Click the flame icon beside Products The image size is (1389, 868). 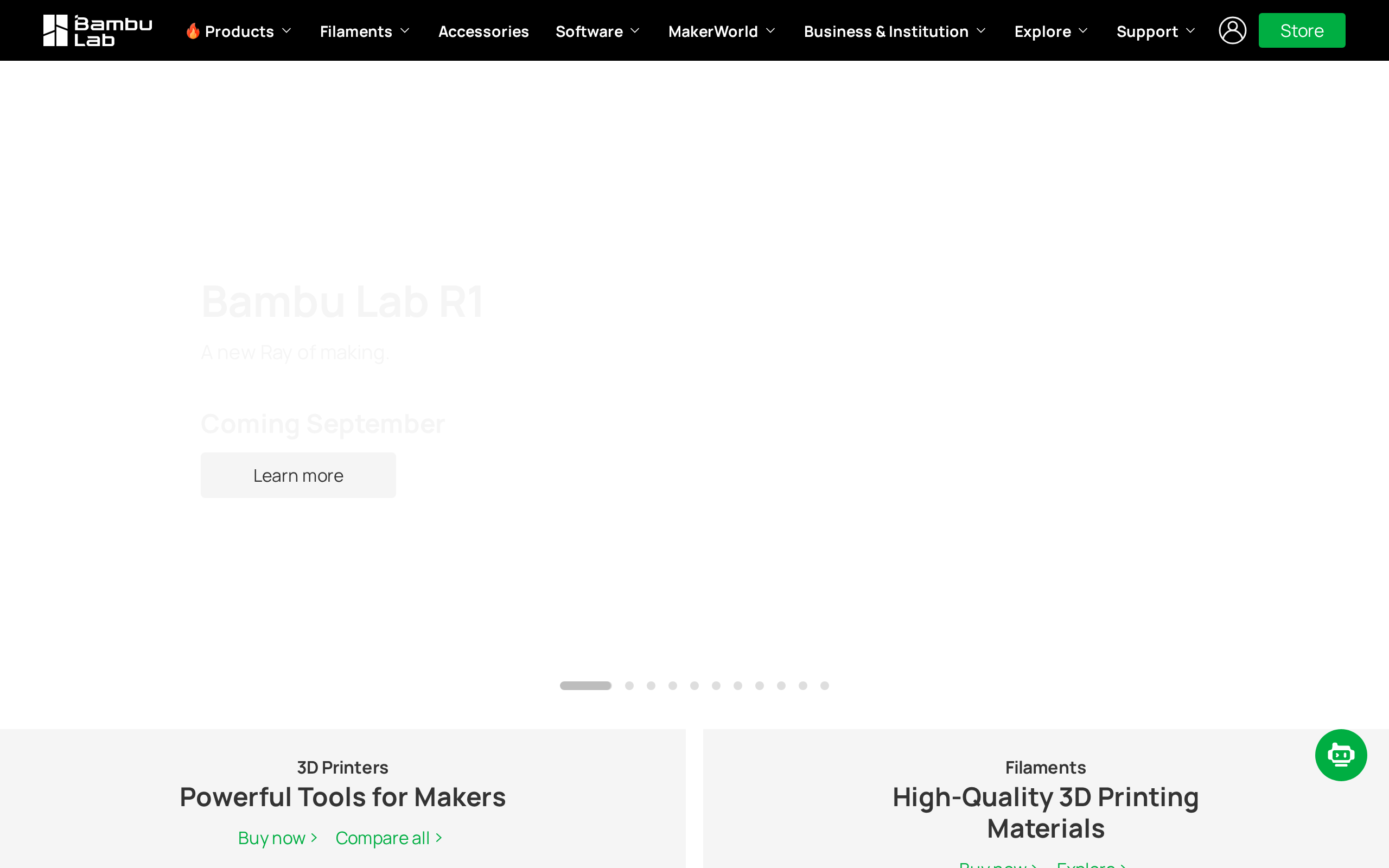193,30
